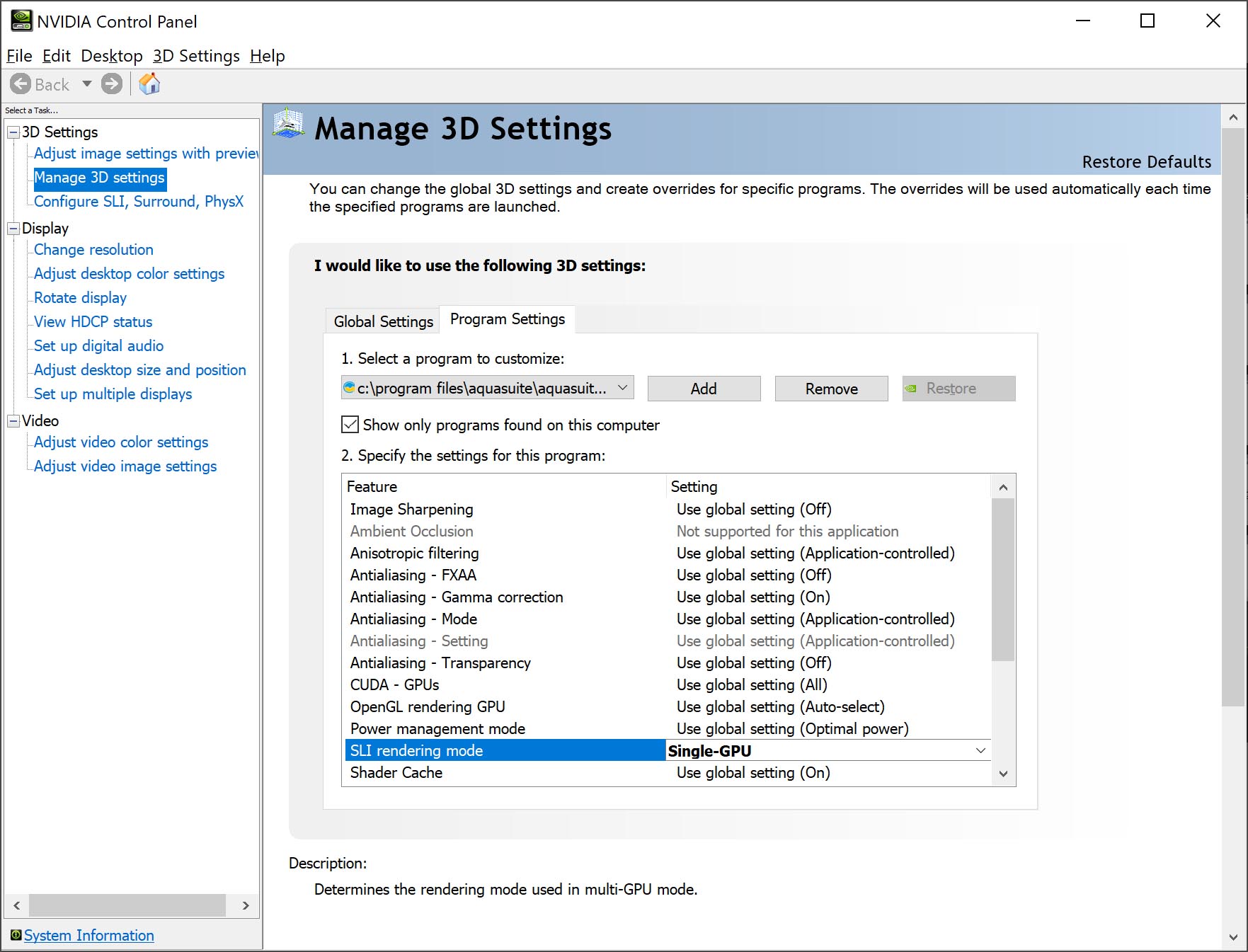Open the Desktop menu
The image size is (1248, 952).
(112, 56)
